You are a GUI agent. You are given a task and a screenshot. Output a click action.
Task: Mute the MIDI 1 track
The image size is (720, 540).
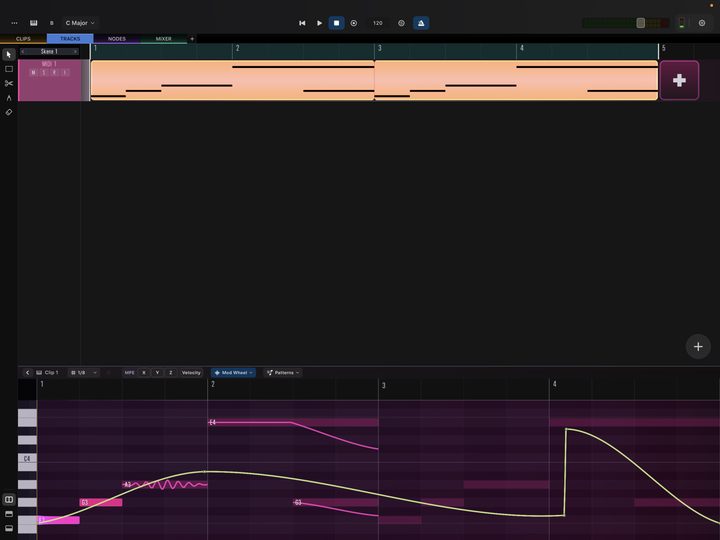pos(33,73)
